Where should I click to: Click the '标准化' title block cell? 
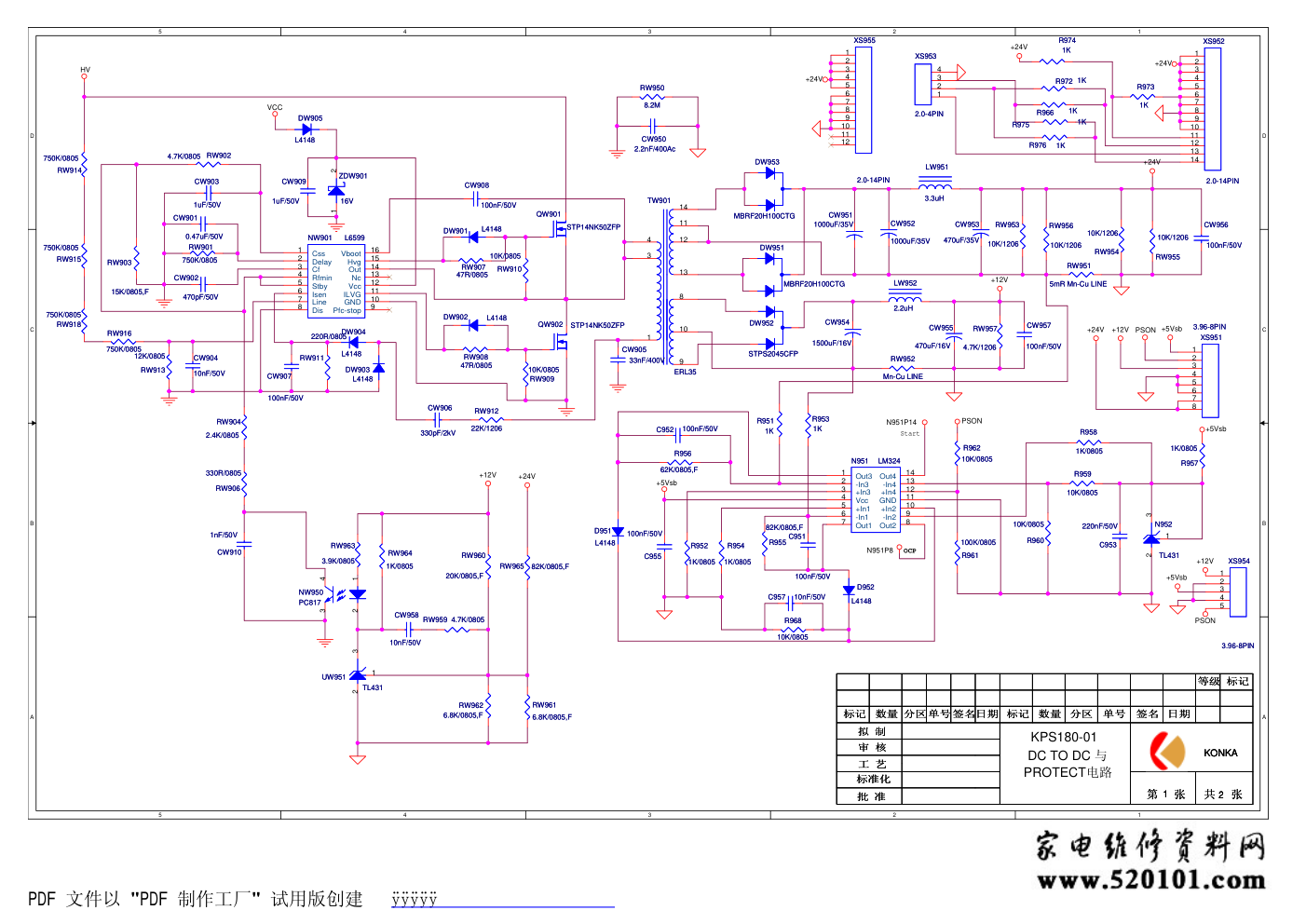tap(870, 780)
